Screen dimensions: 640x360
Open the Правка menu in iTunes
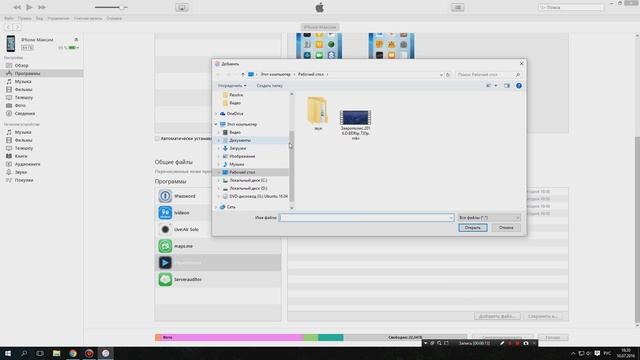pos(24,18)
